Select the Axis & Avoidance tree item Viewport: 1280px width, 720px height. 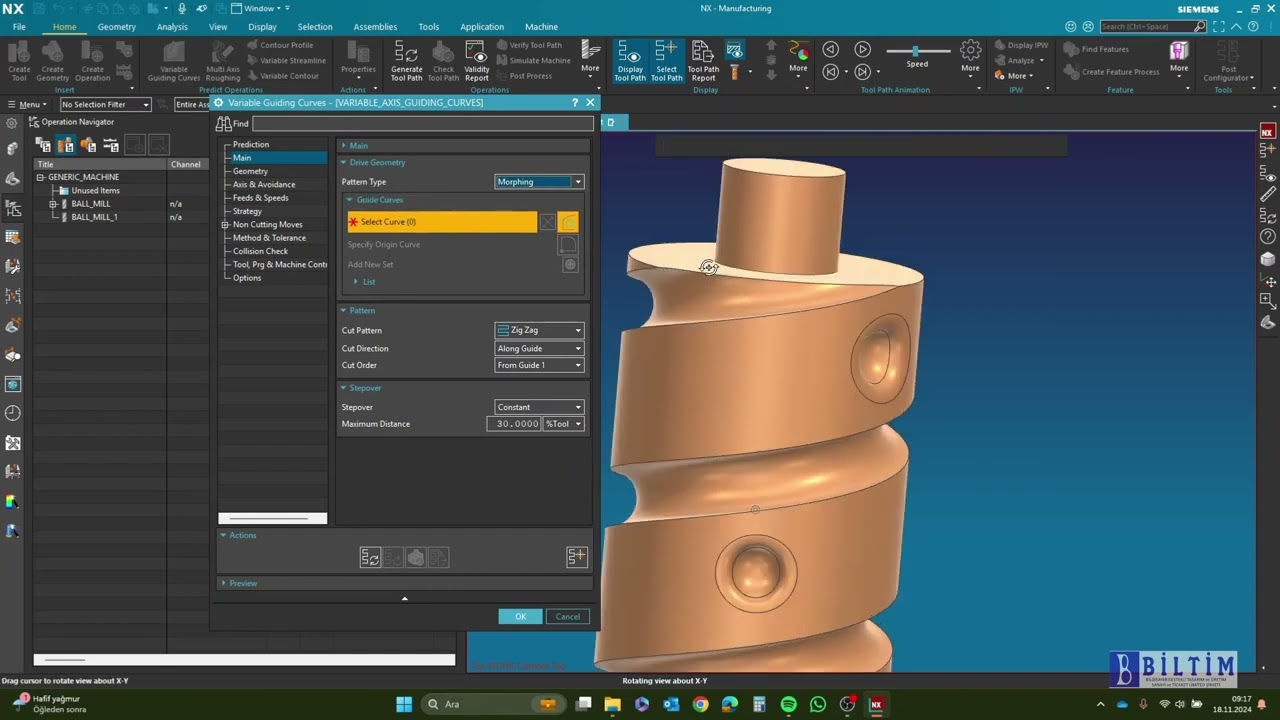[x=264, y=184]
